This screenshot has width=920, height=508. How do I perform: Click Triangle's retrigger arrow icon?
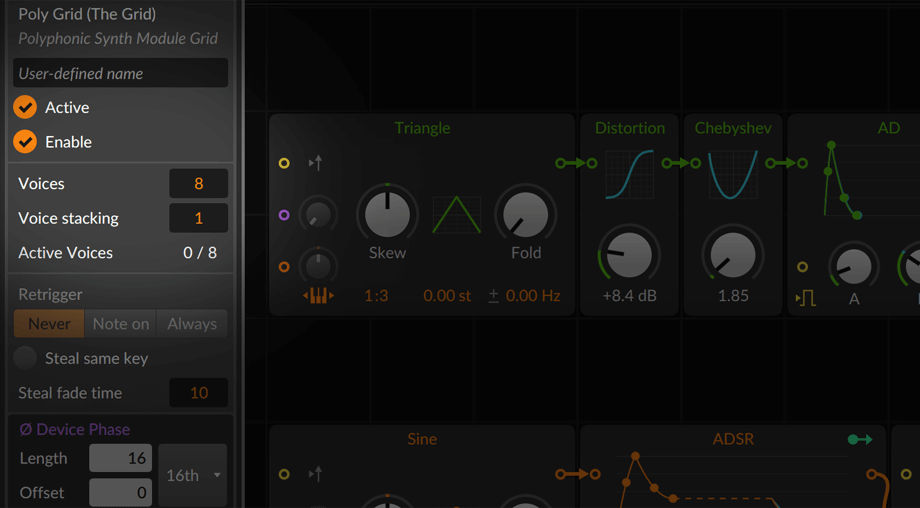pyautogui.click(x=316, y=162)
